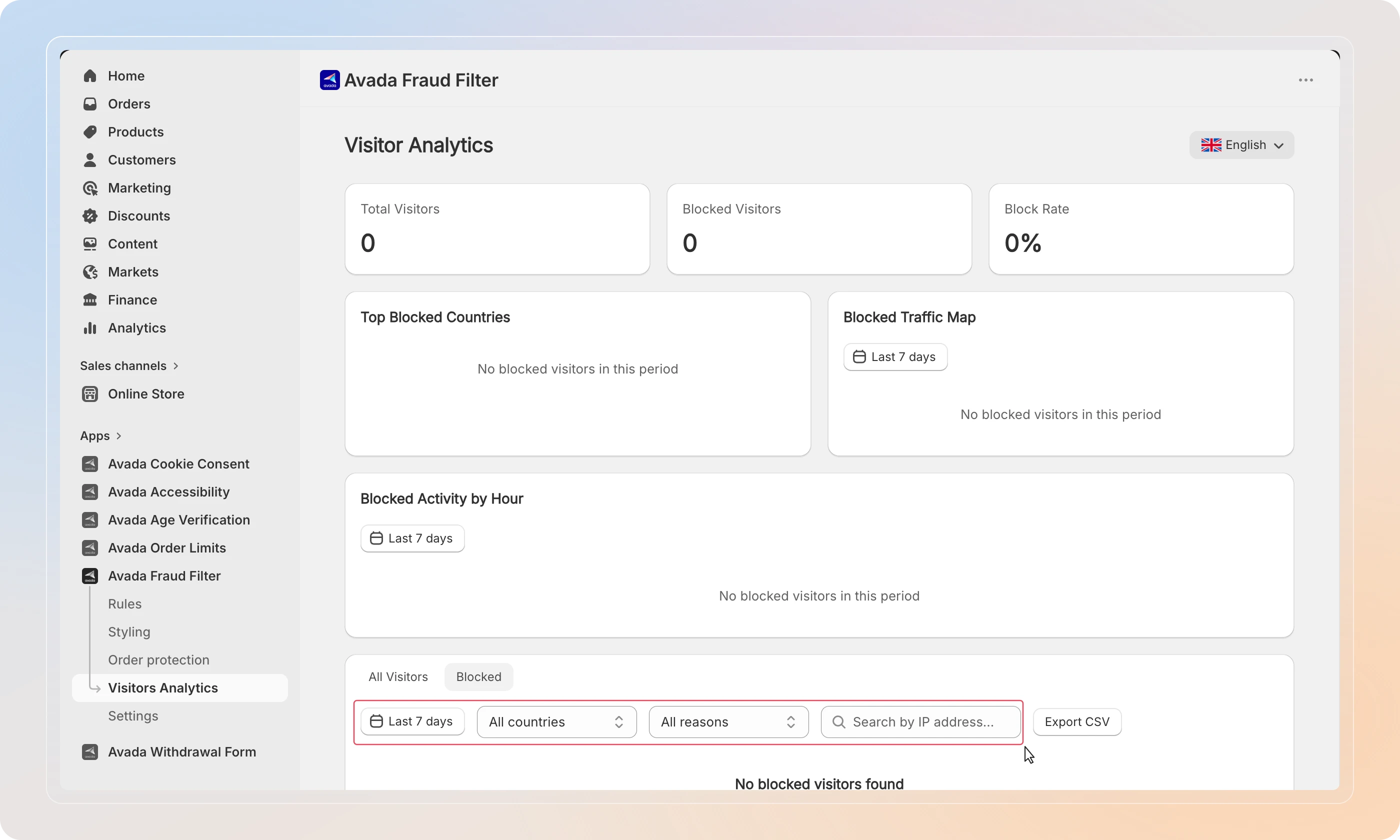Click the Finance bank icon

coord(90,300)
